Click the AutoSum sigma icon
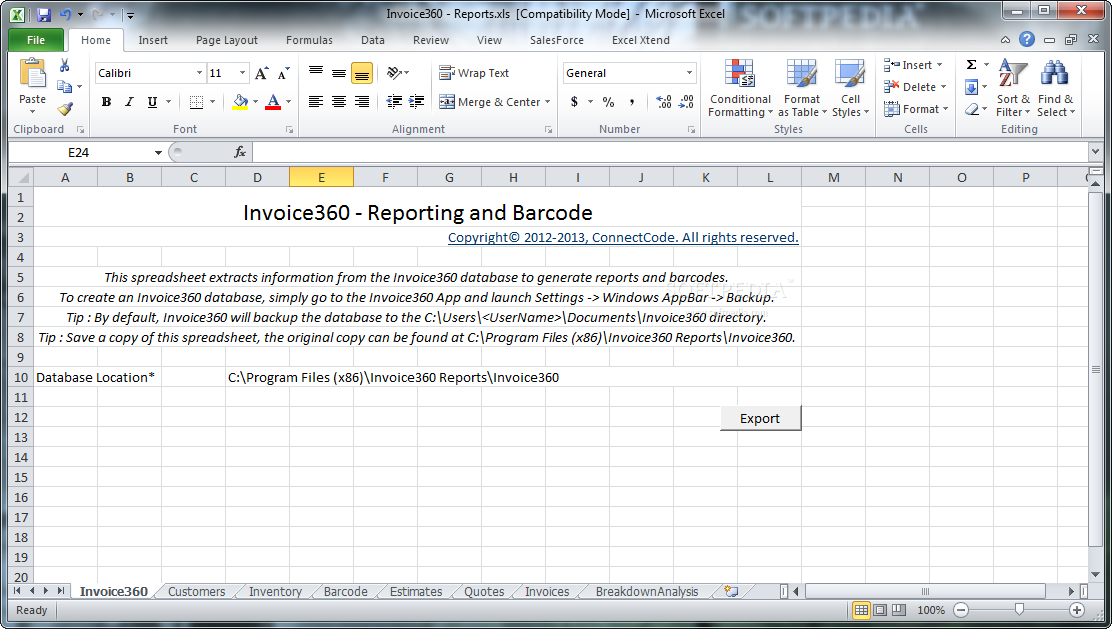 tap(972, 65)
